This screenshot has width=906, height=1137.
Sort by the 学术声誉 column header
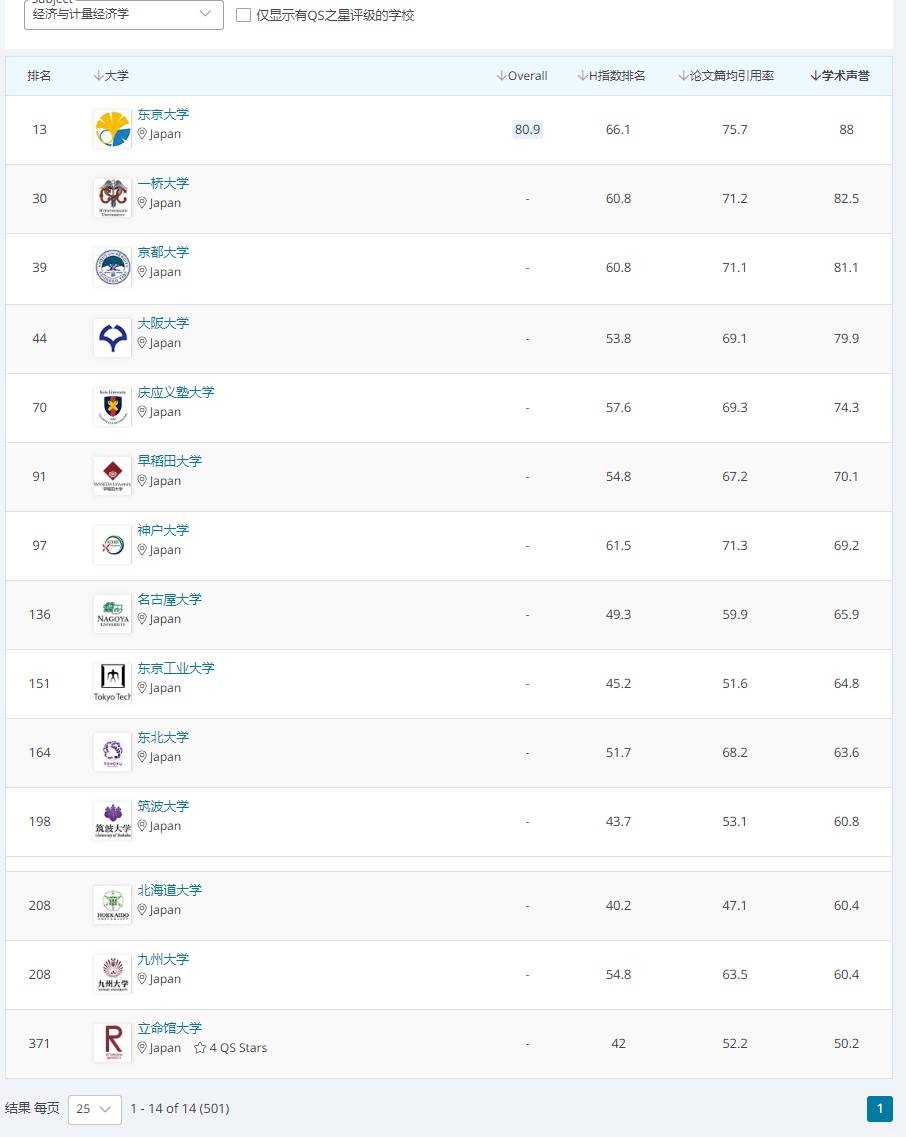point(840,75)
